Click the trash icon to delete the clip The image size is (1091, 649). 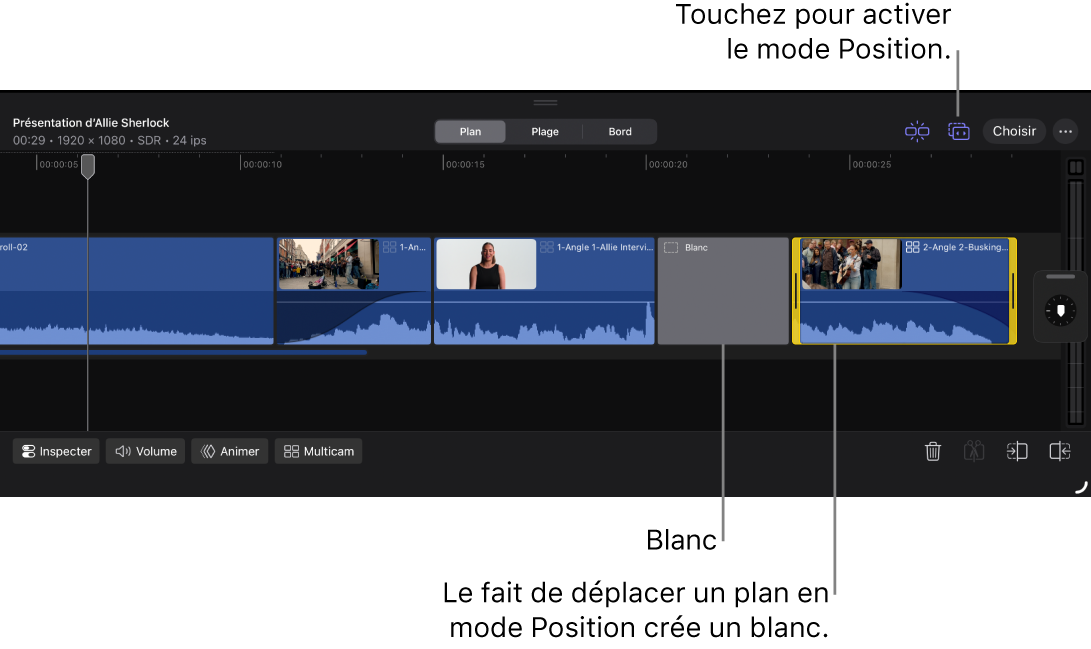[933, 451]
